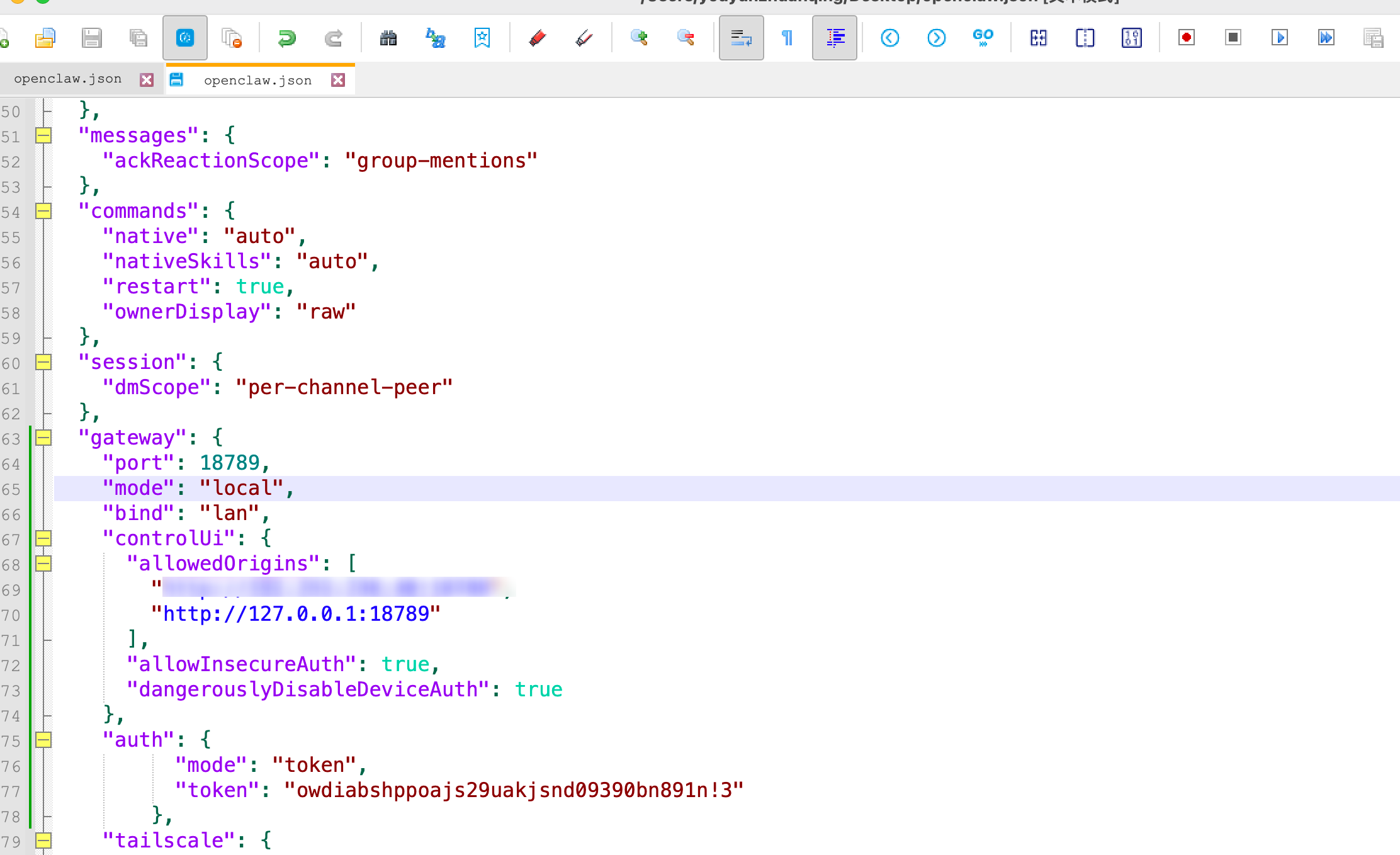Collapse the "auth" section fold marker
1400x855 pixels.
click(x=43, y=740)
